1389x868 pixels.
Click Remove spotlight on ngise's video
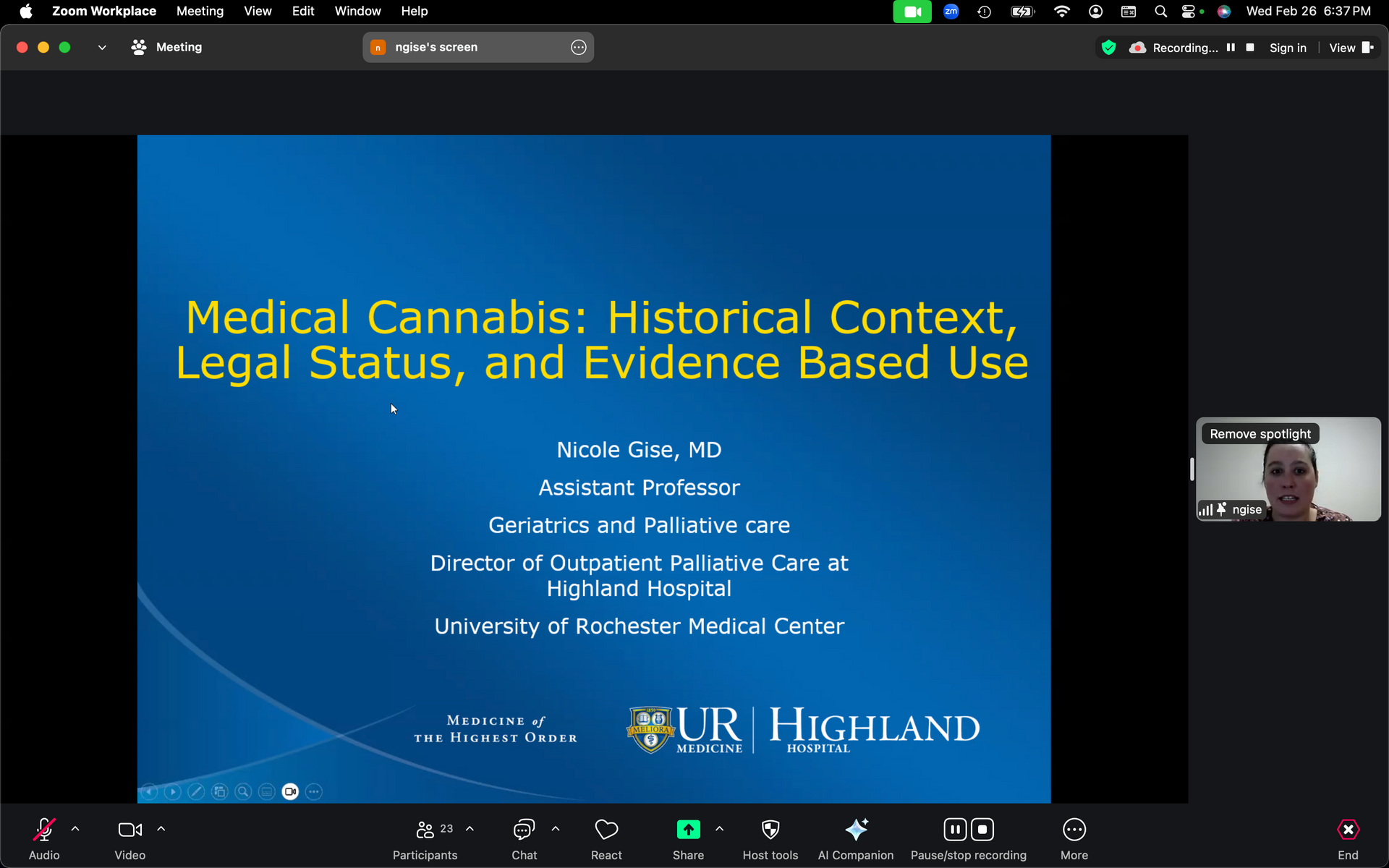[1260, 434]
